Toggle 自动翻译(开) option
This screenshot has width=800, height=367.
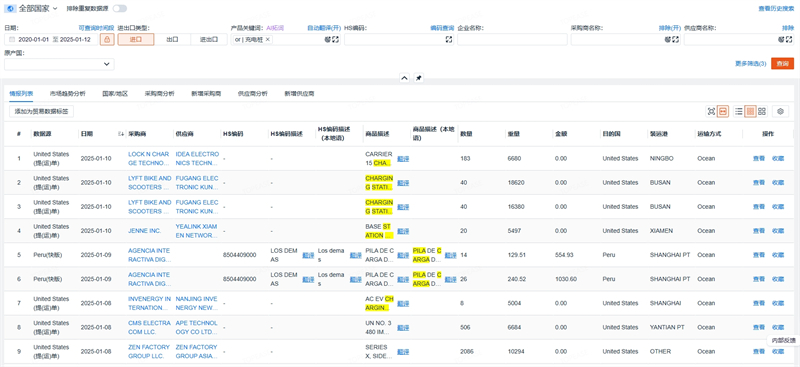click(323, 28)
